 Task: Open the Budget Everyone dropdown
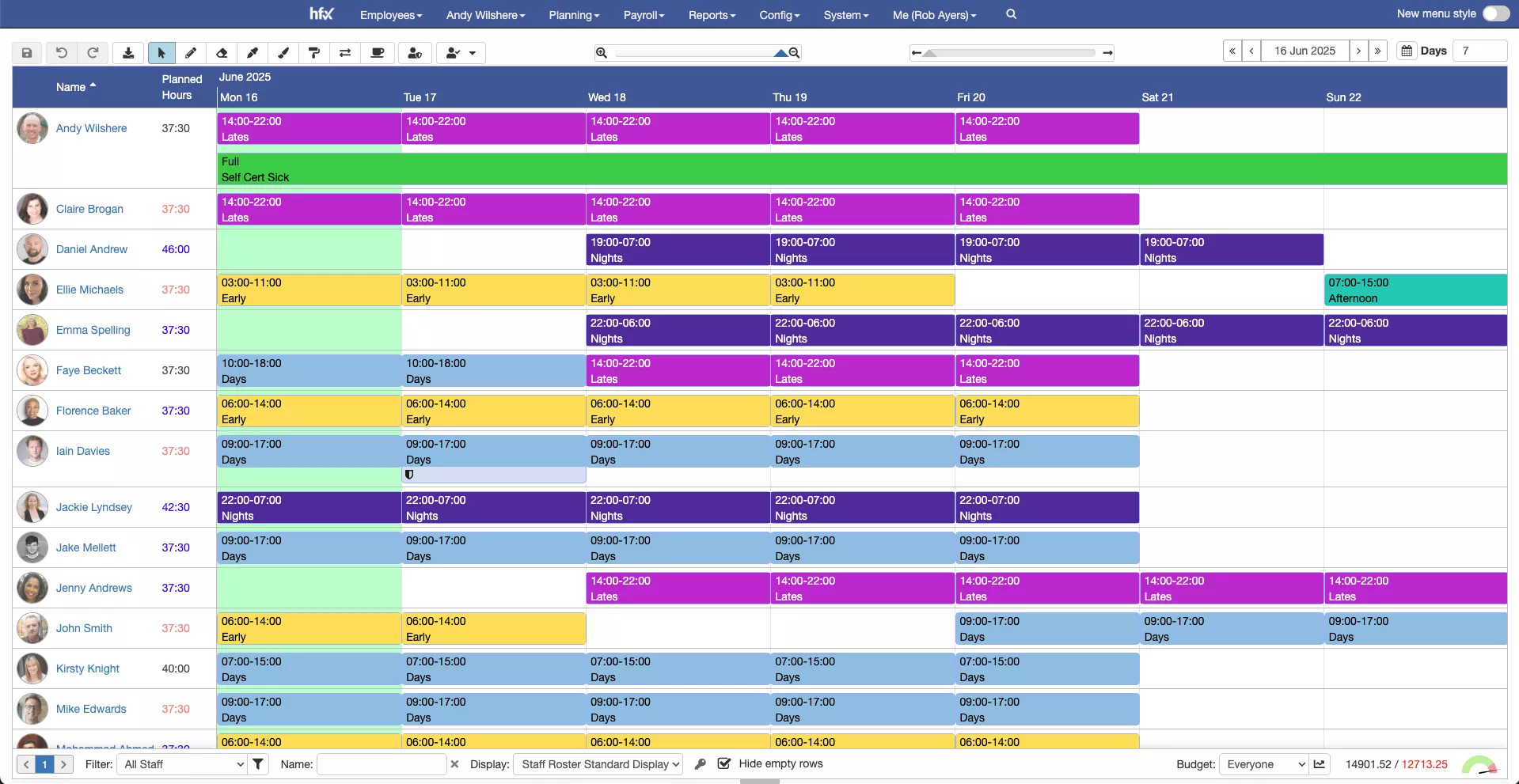(1263, 764)
